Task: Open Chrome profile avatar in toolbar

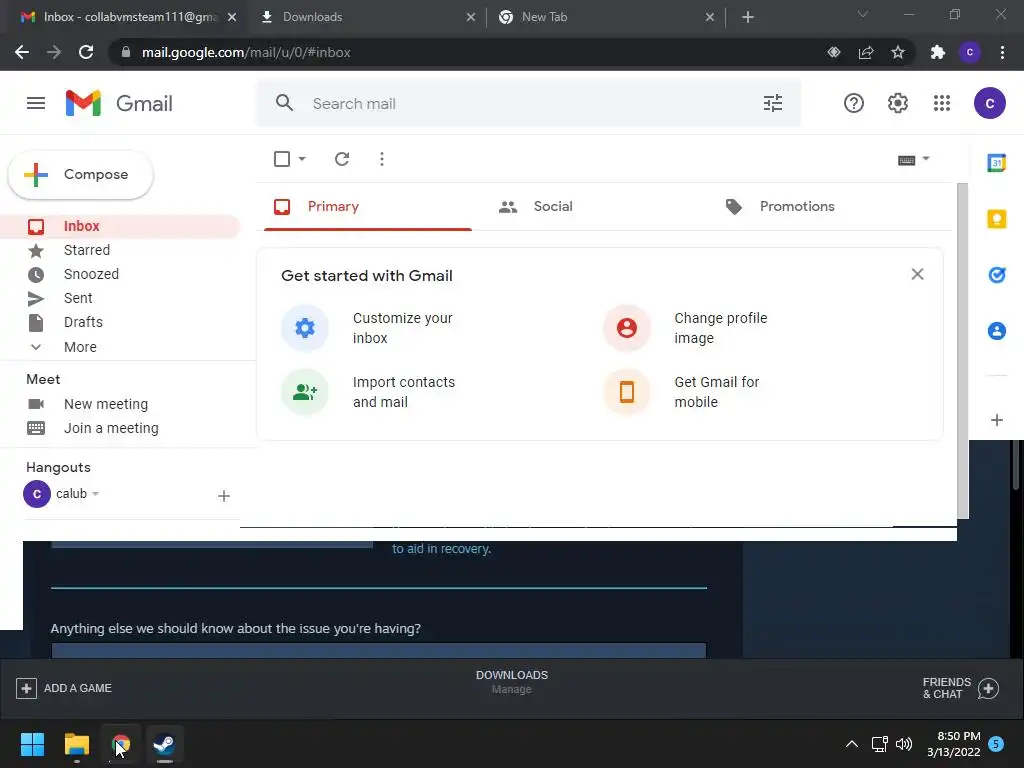Action: coord(970,52)
